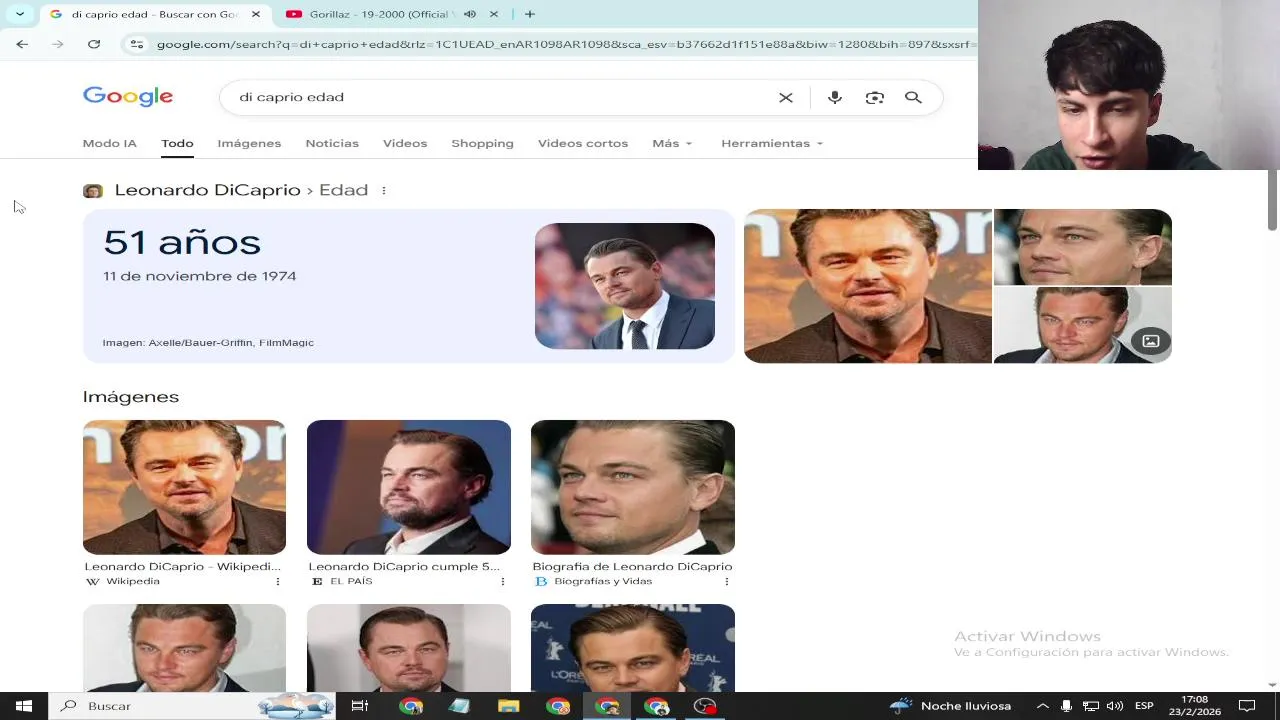Open the EL PAÍS DiCaprio image result
Image resolution: width=1280 pixels, height=720 pixels.
[x=409, y=487]
